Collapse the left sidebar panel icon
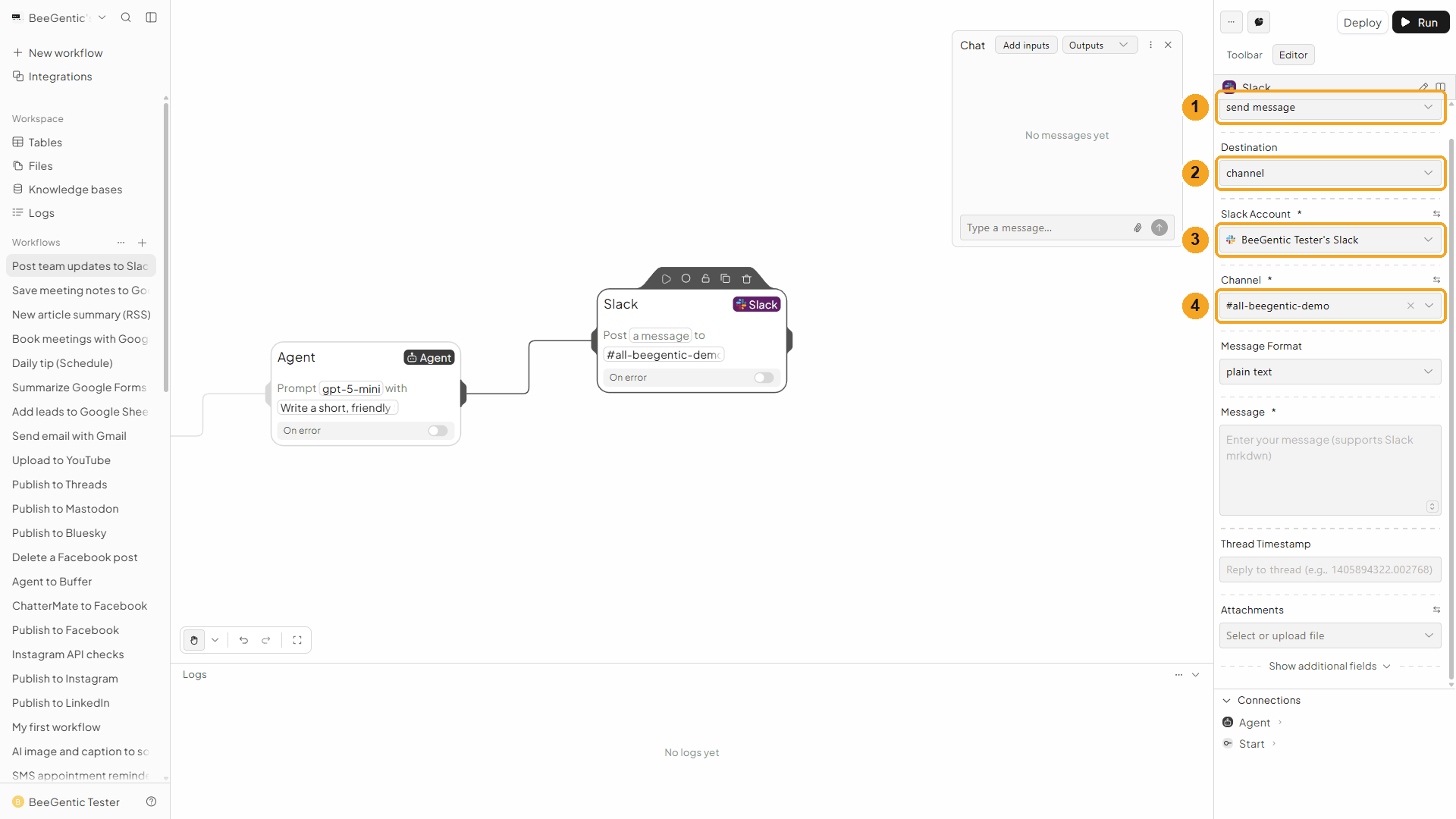 point(152,17)
